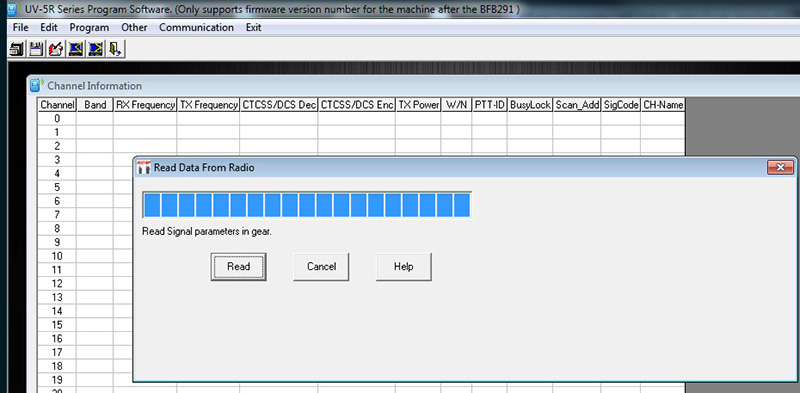Click the Band column header
Screen dimensions: 800x393
(95, 105)
